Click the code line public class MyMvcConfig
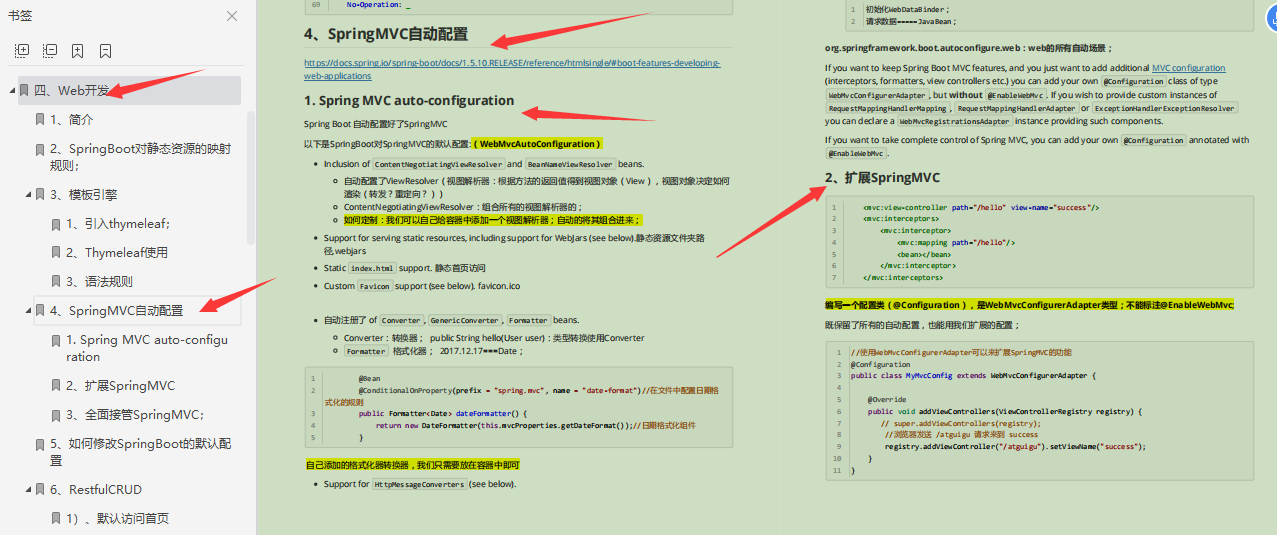Viewport: 1277px width, 535px height. point(973,376)
